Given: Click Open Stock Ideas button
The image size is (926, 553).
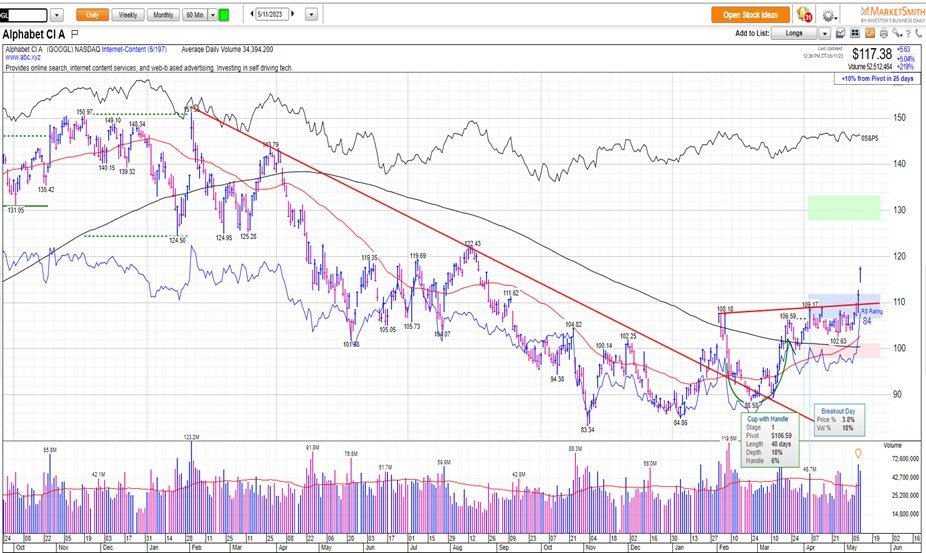Looking at the screenshot, I should 751,15.
